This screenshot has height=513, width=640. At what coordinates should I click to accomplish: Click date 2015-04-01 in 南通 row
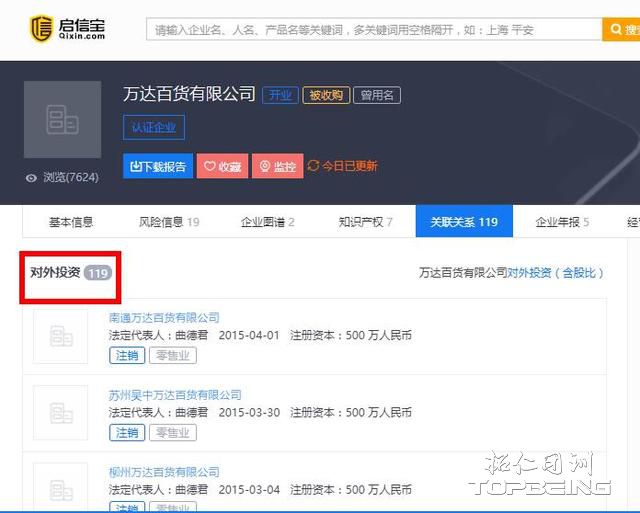pos(249,335)
